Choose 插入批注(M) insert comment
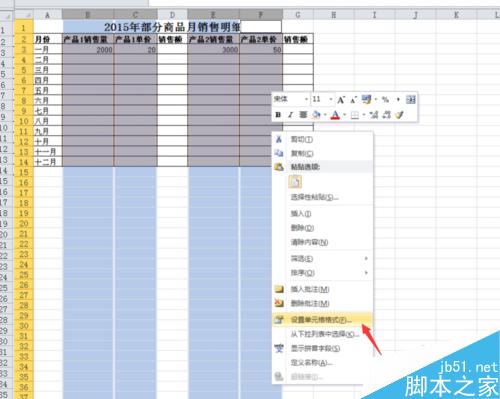The height and width of the screenshot is (399, 500). (322, 289)
